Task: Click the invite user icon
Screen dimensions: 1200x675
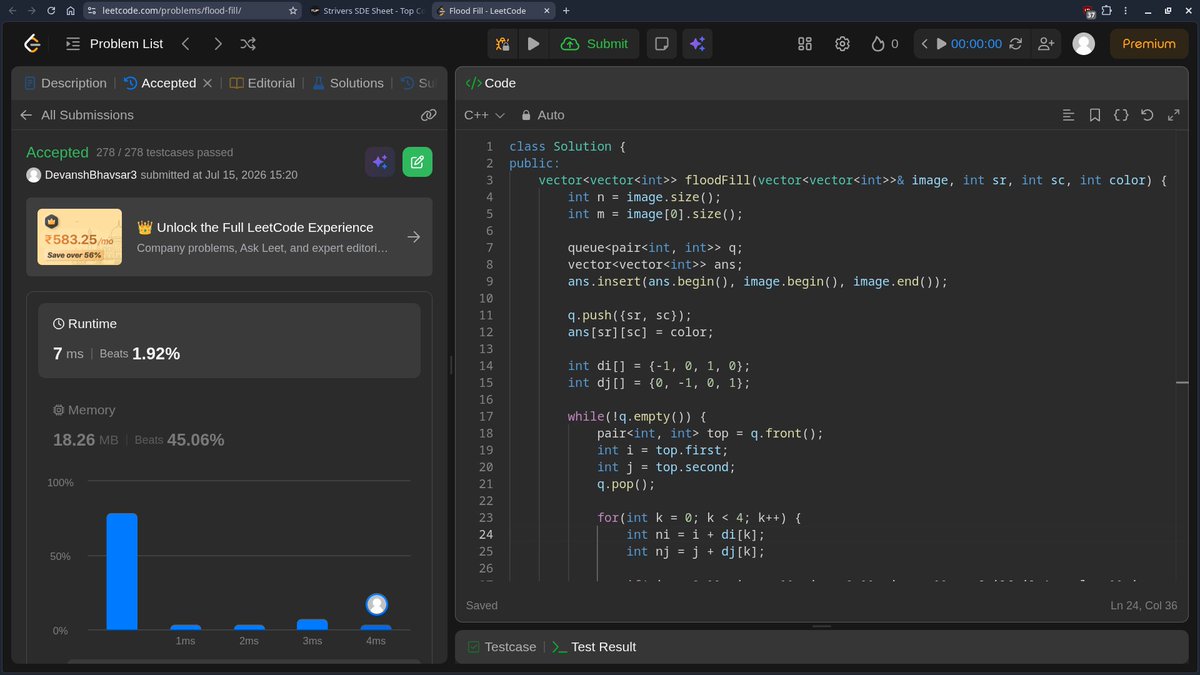Action: (x=1046, y=44)
